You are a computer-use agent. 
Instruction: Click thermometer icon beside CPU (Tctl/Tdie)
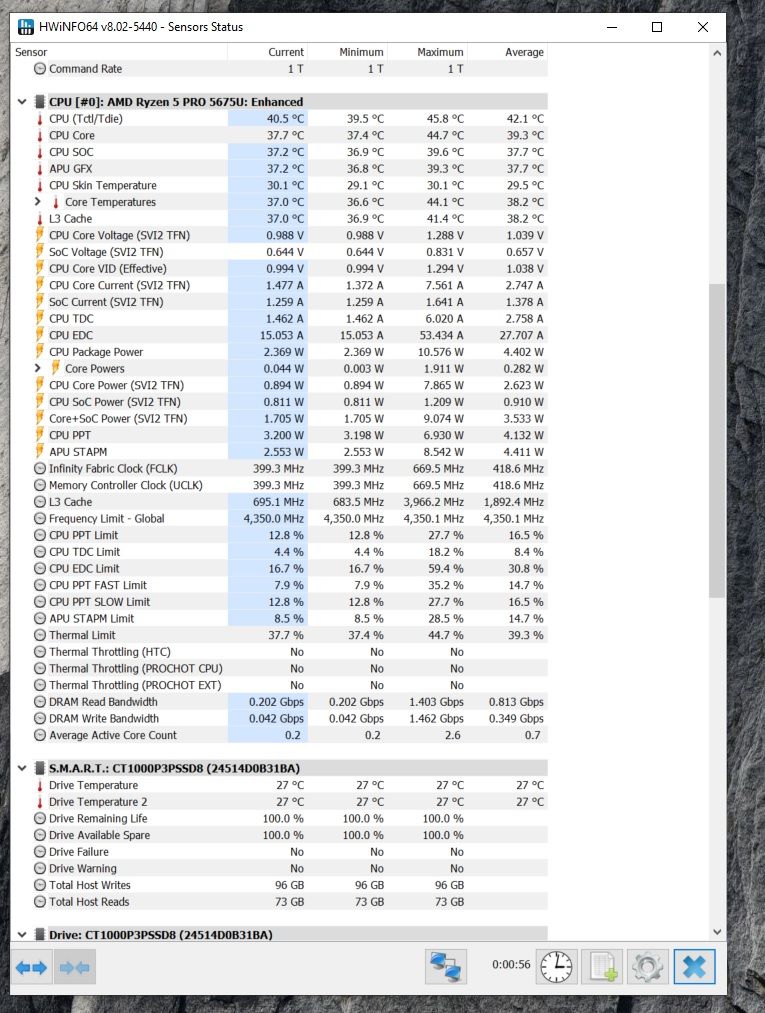tap(39, 119)
